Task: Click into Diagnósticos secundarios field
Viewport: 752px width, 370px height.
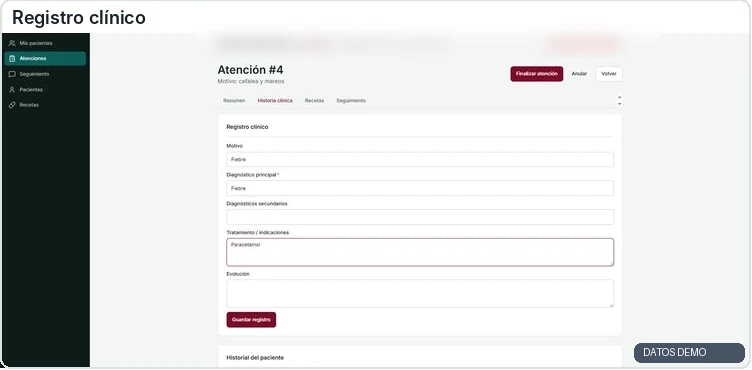Action: point(420,217)
